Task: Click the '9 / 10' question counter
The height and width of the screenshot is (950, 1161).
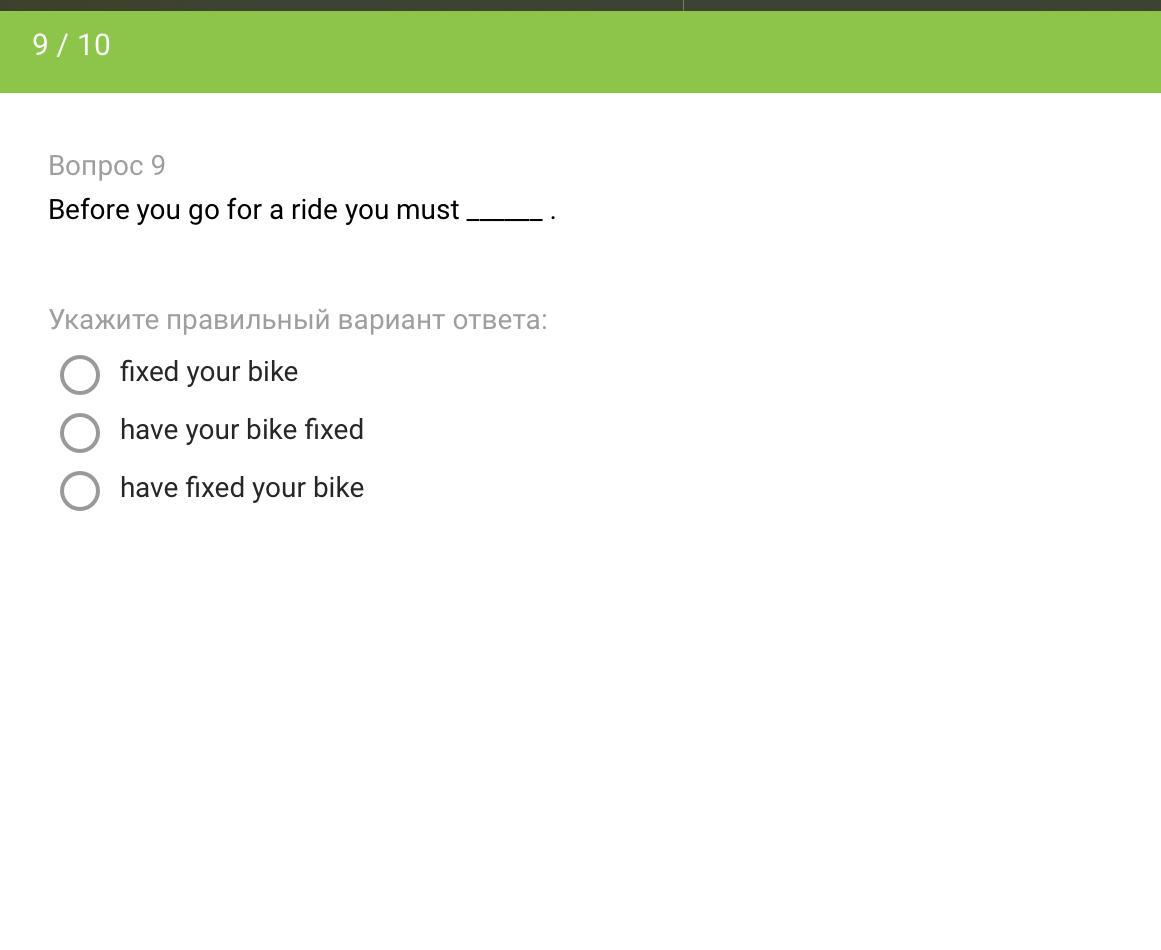Action: 71,45
